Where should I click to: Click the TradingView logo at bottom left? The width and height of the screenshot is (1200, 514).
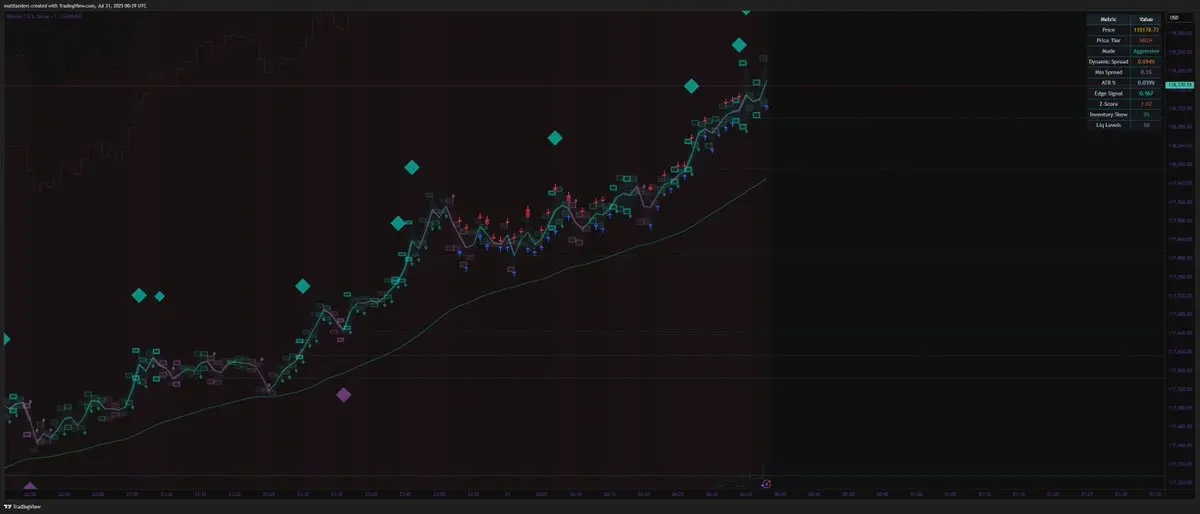[22, 507]
